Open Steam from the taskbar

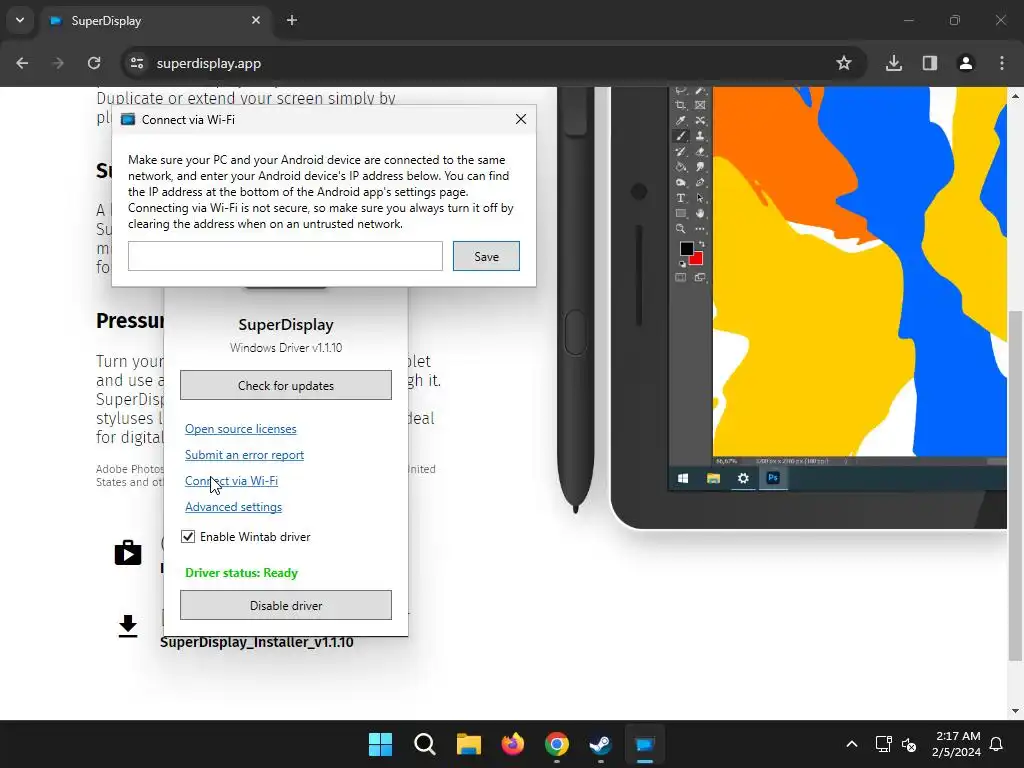tap(601, 744)
